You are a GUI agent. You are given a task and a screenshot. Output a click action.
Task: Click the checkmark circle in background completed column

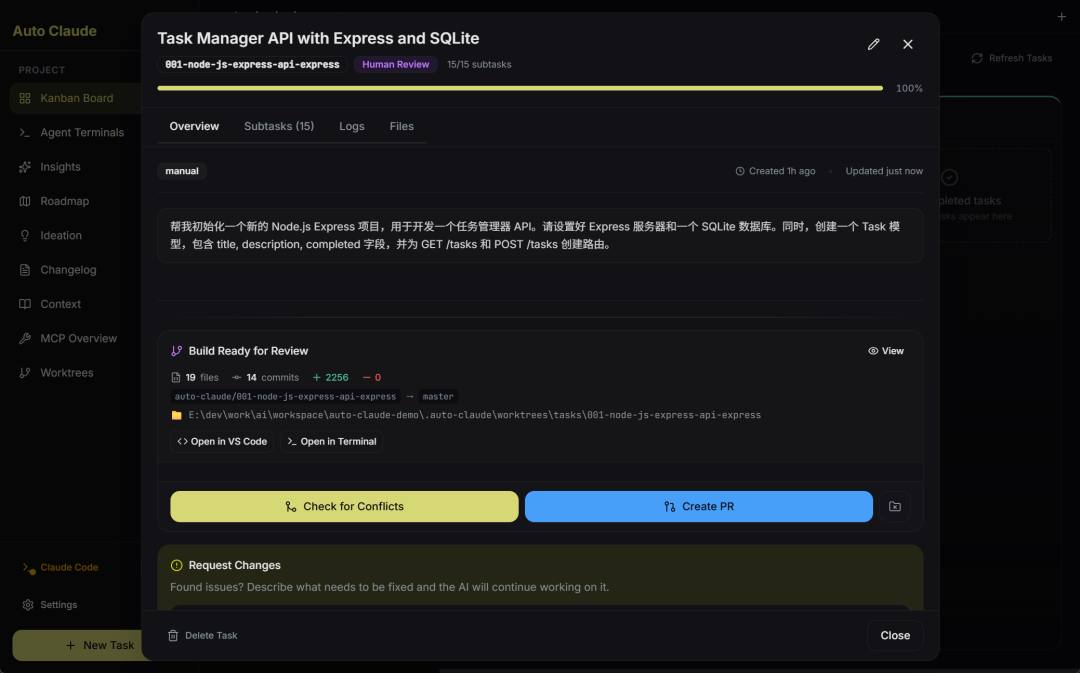point(949,177)
